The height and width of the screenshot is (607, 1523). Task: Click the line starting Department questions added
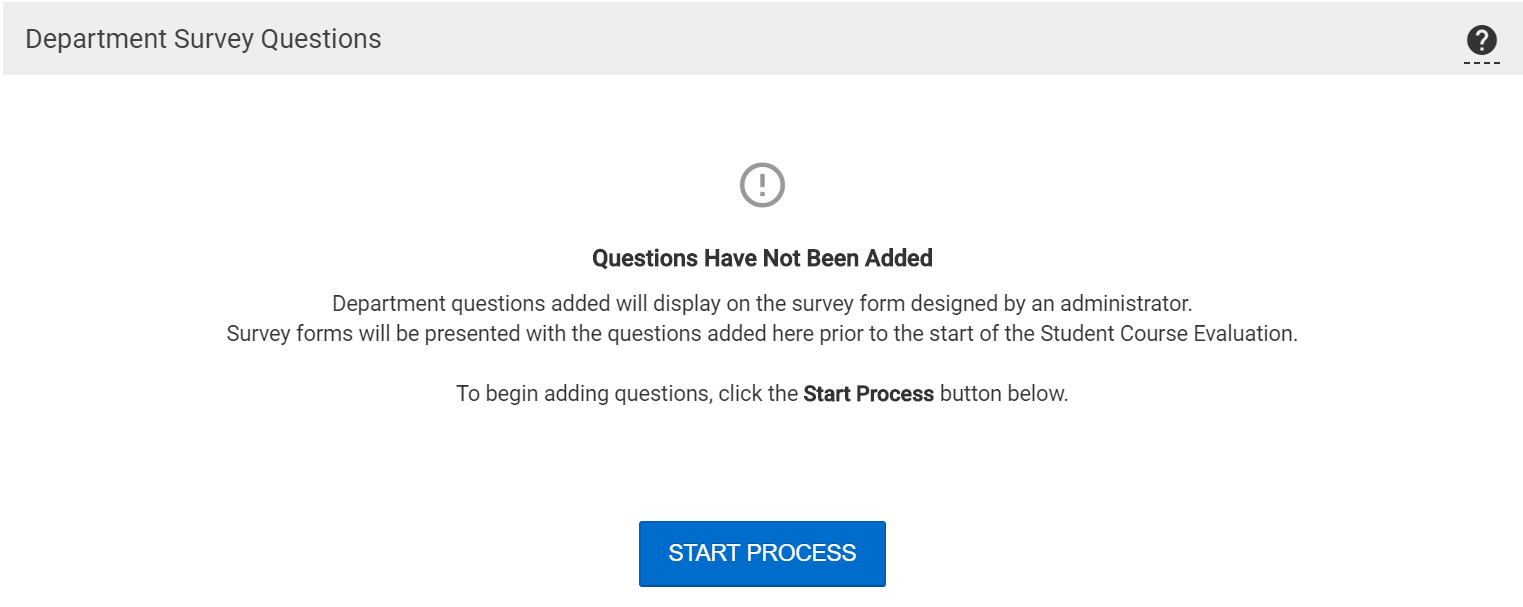click(762, 304)
